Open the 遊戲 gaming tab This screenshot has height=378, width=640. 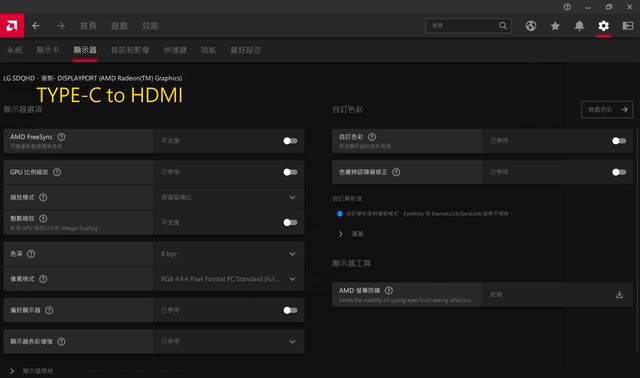119,26
